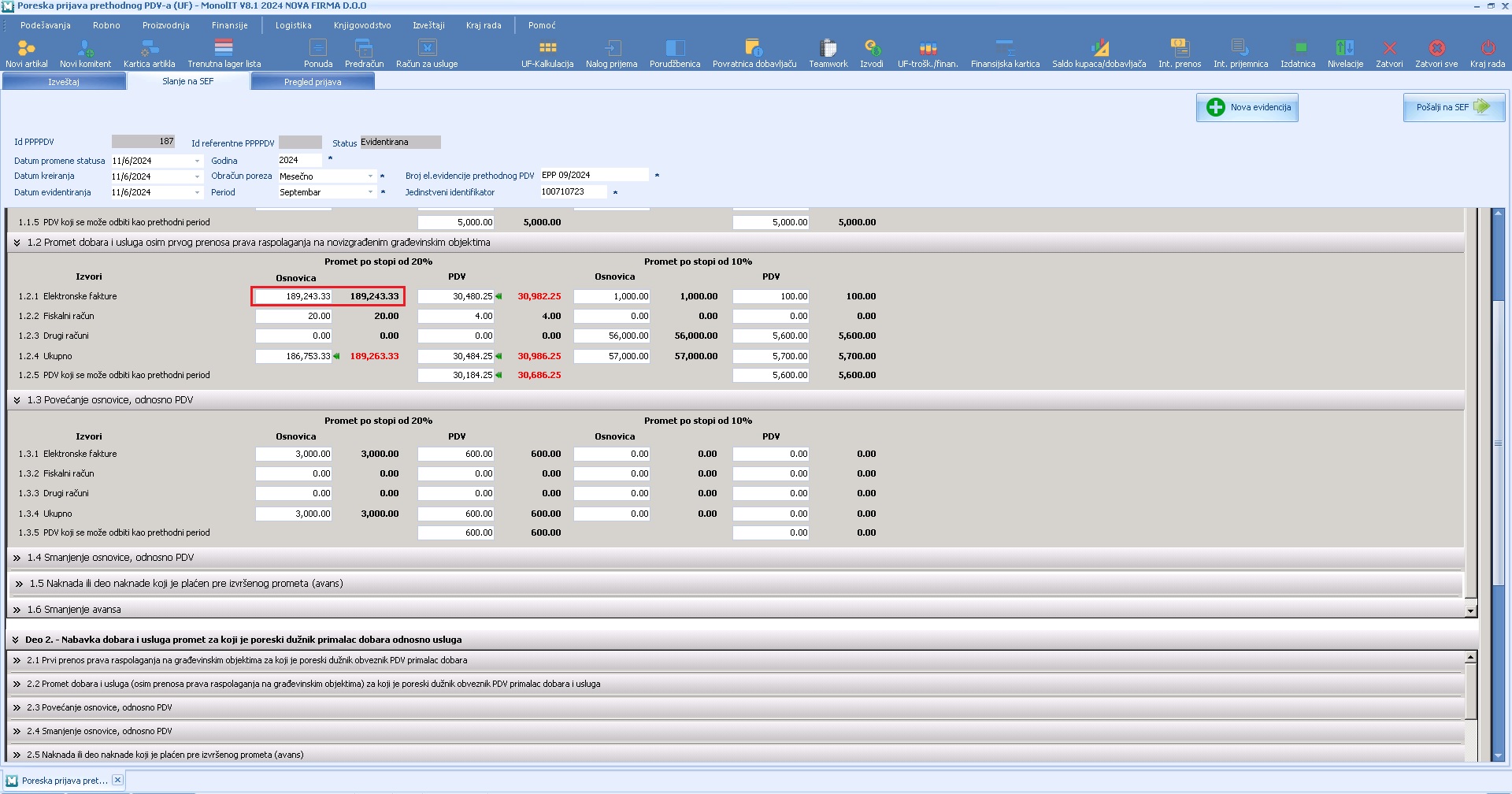The image size is (1512, 794).
Task: Open the Proizvodnja menu
Action: click(x=165, y=25)
